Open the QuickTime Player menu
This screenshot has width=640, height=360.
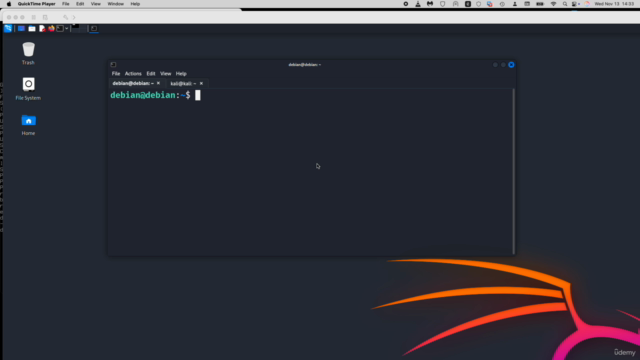(36, 4)
